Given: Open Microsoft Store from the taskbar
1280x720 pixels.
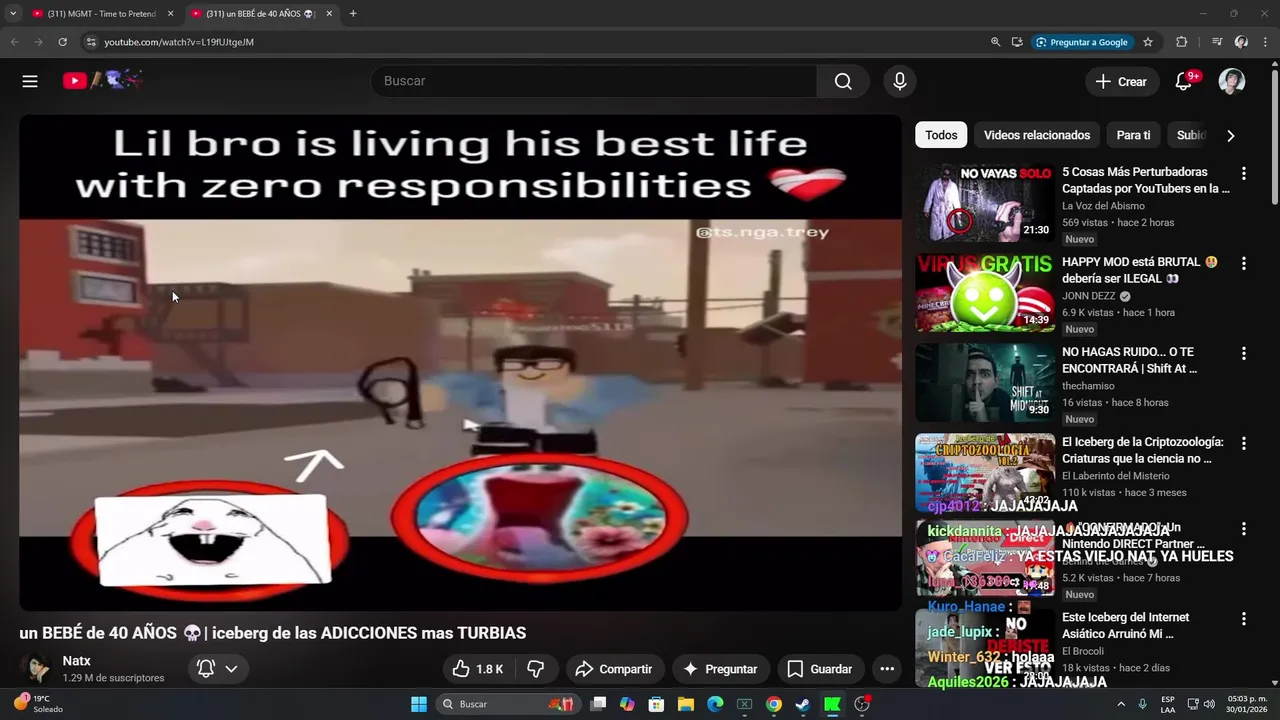Looking at the screenshot, I should point(656,704).
